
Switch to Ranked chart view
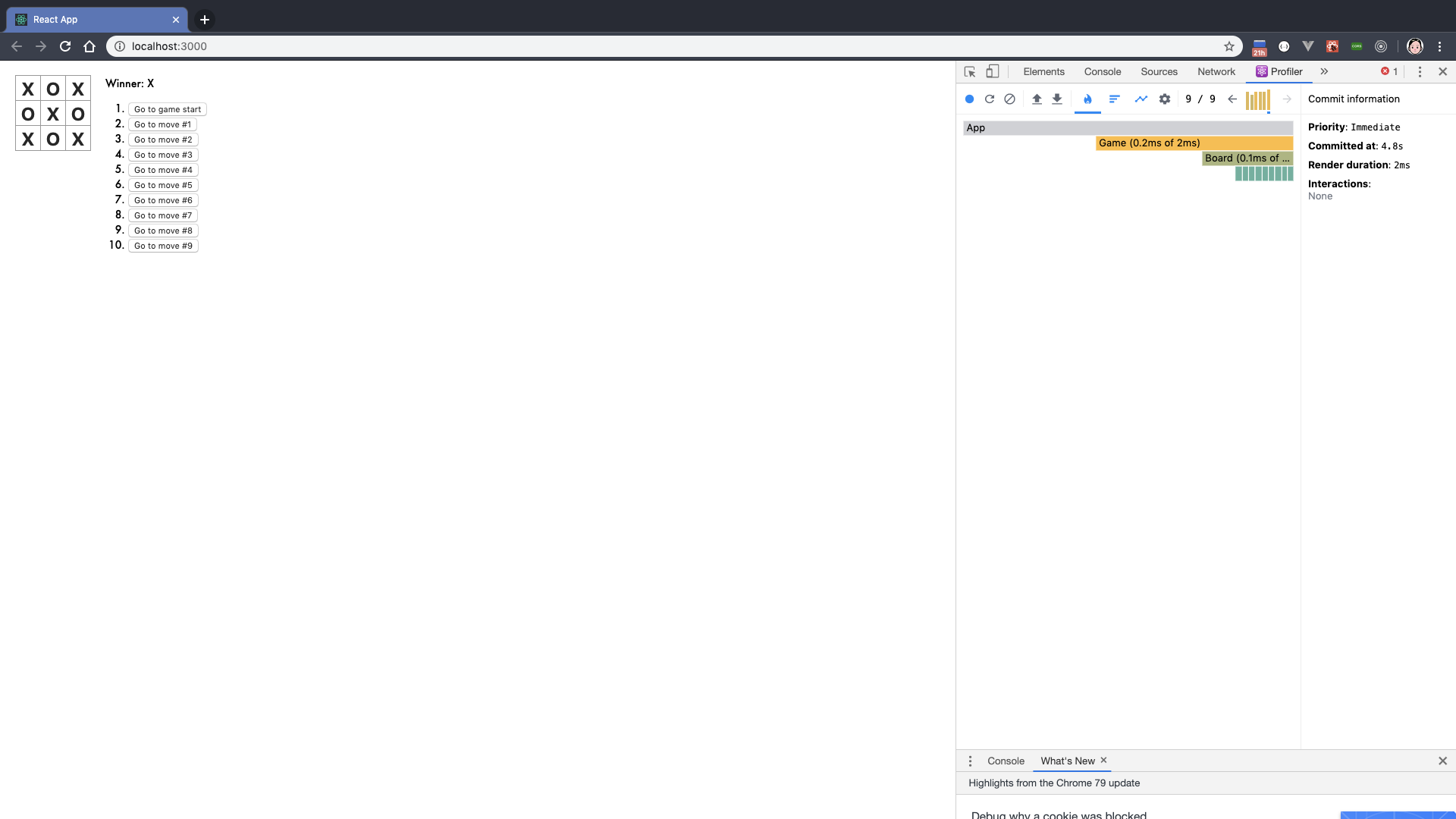(x=1114, y=99)
